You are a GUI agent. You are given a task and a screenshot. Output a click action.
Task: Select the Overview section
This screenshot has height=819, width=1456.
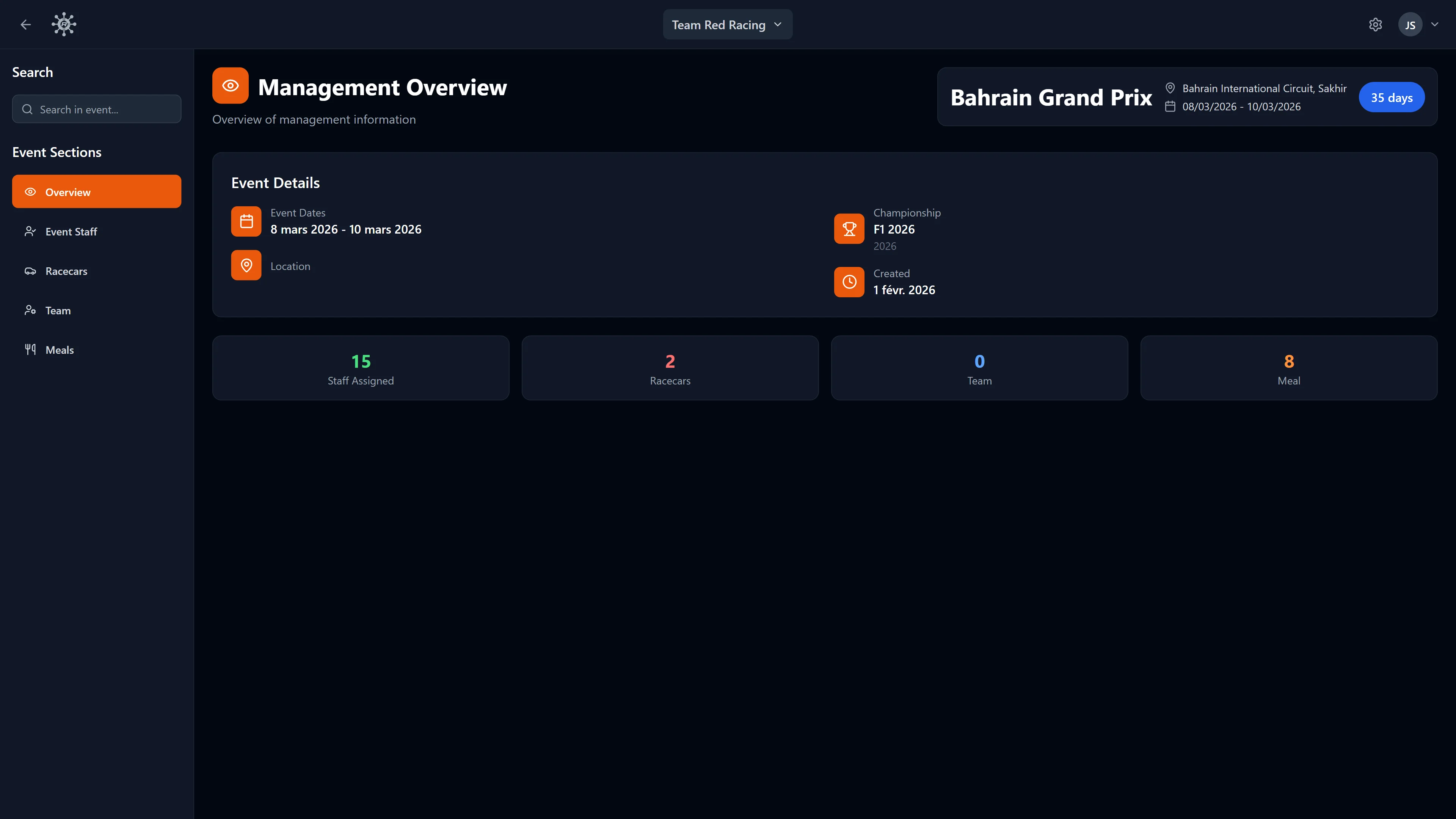click(96, 191)
